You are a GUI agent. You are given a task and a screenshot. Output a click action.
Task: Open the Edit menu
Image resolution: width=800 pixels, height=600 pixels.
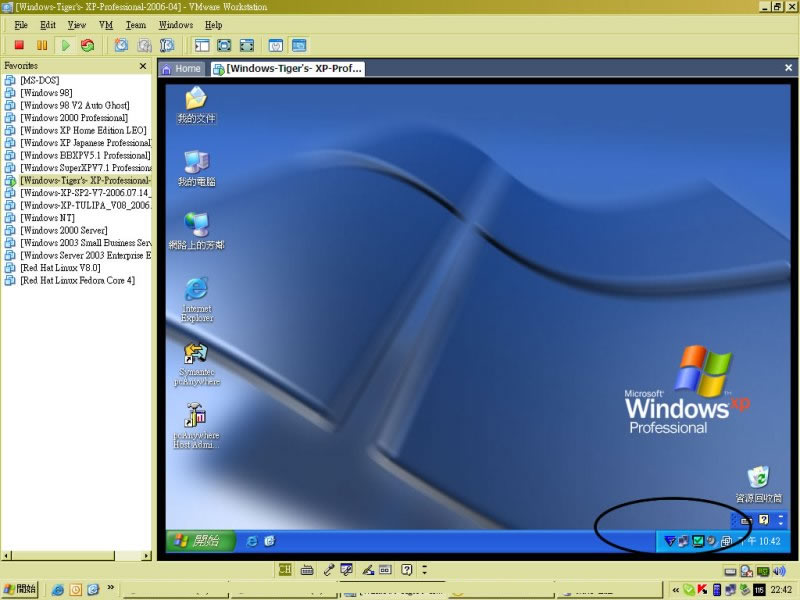[48, 25]
